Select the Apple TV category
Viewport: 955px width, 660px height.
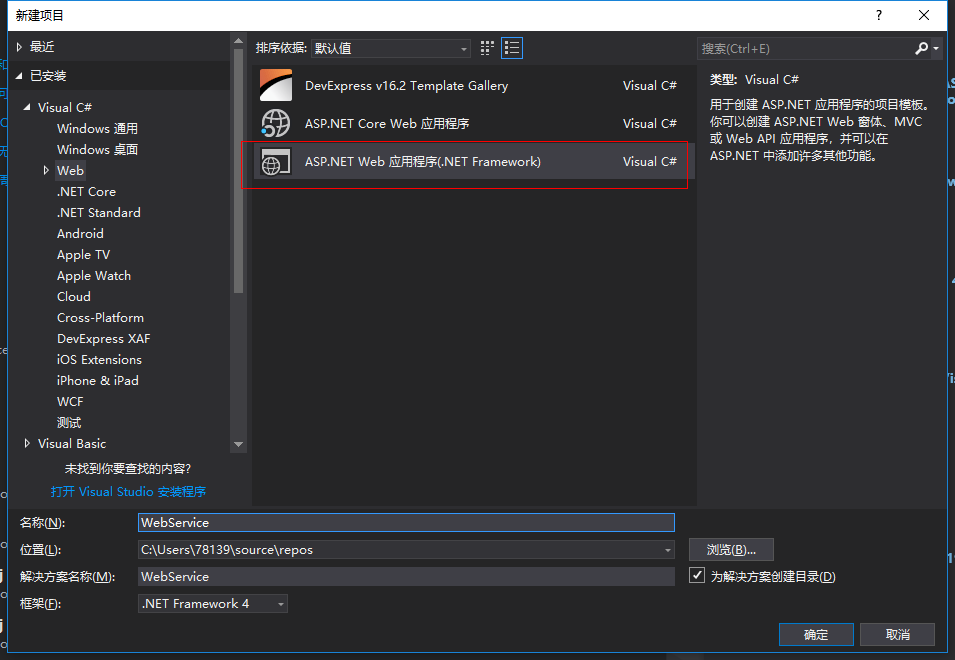pyautogui.click(x=83, y=255)
